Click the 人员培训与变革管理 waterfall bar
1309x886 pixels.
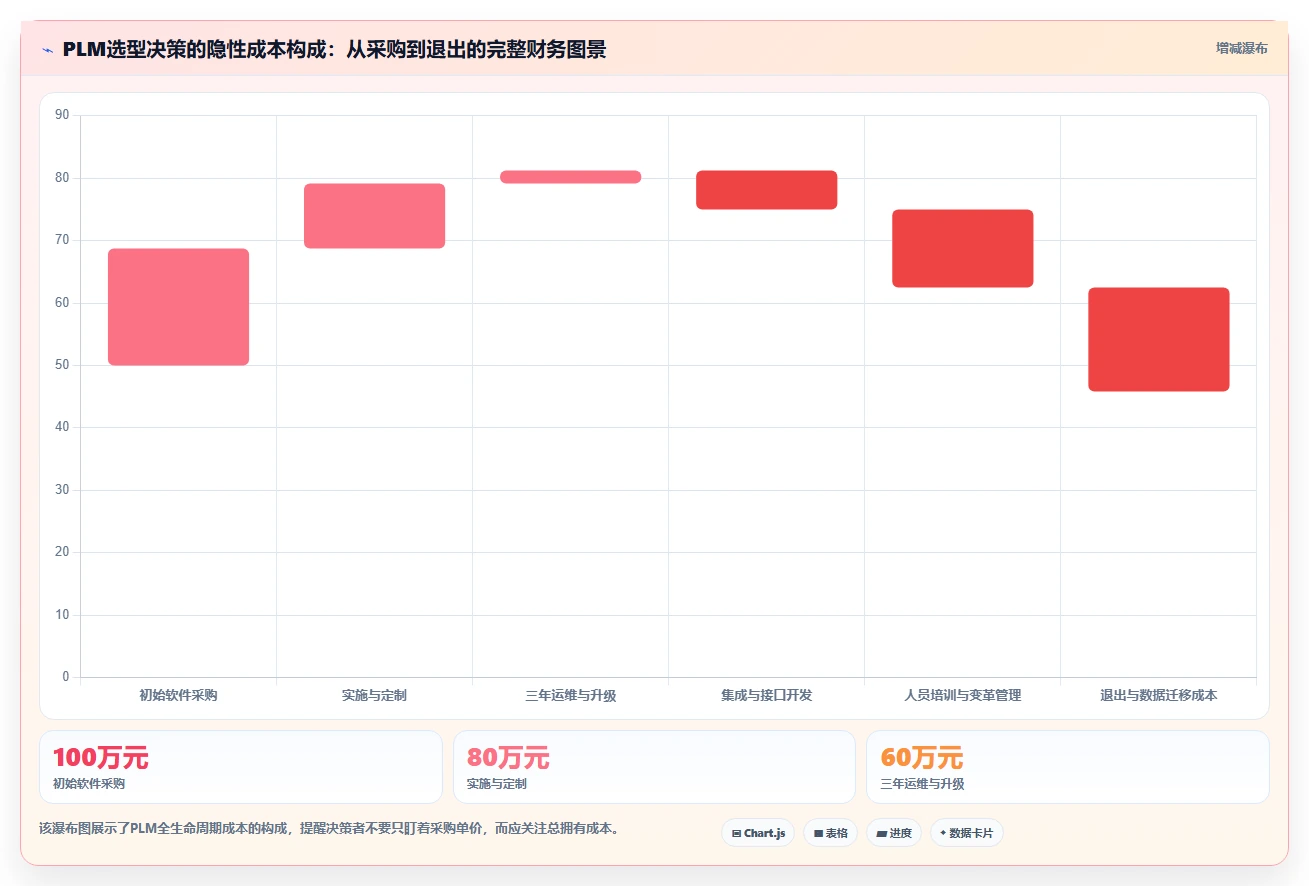(962, 248)
